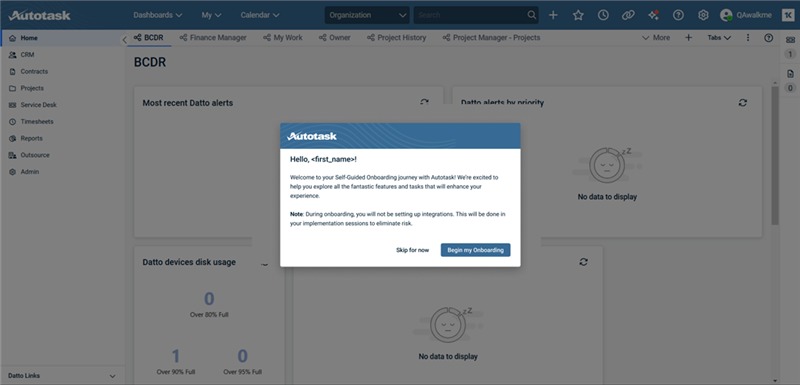Open Admin in the sidebar
This screenshot has width=800, height=385.
coord(62,172)
